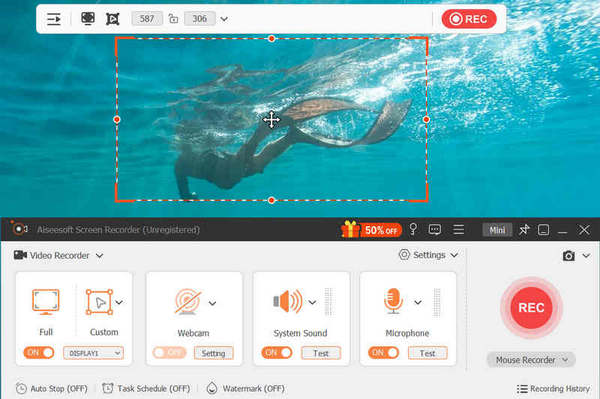The width and height of the screenshot is (600, 399).
Task: Take a screenshot with the camera icon
Action: point(569,256)
